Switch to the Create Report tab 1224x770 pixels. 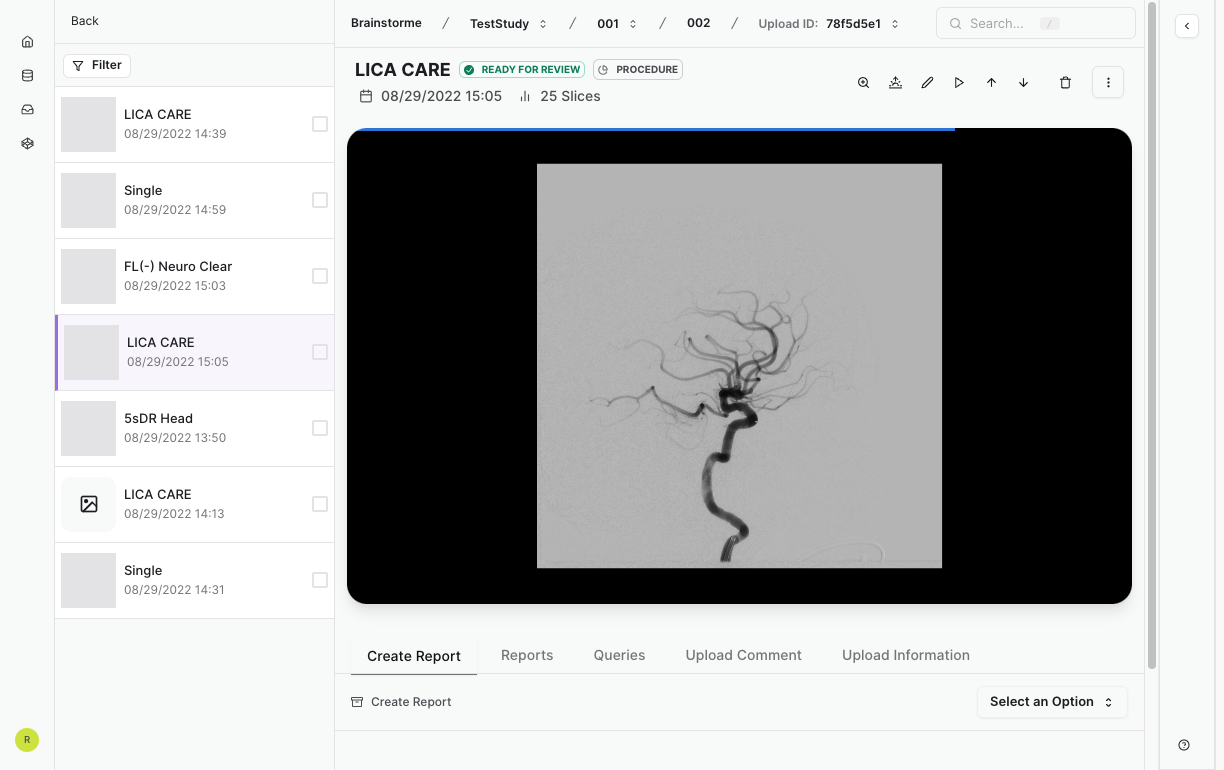coord(414,656)
